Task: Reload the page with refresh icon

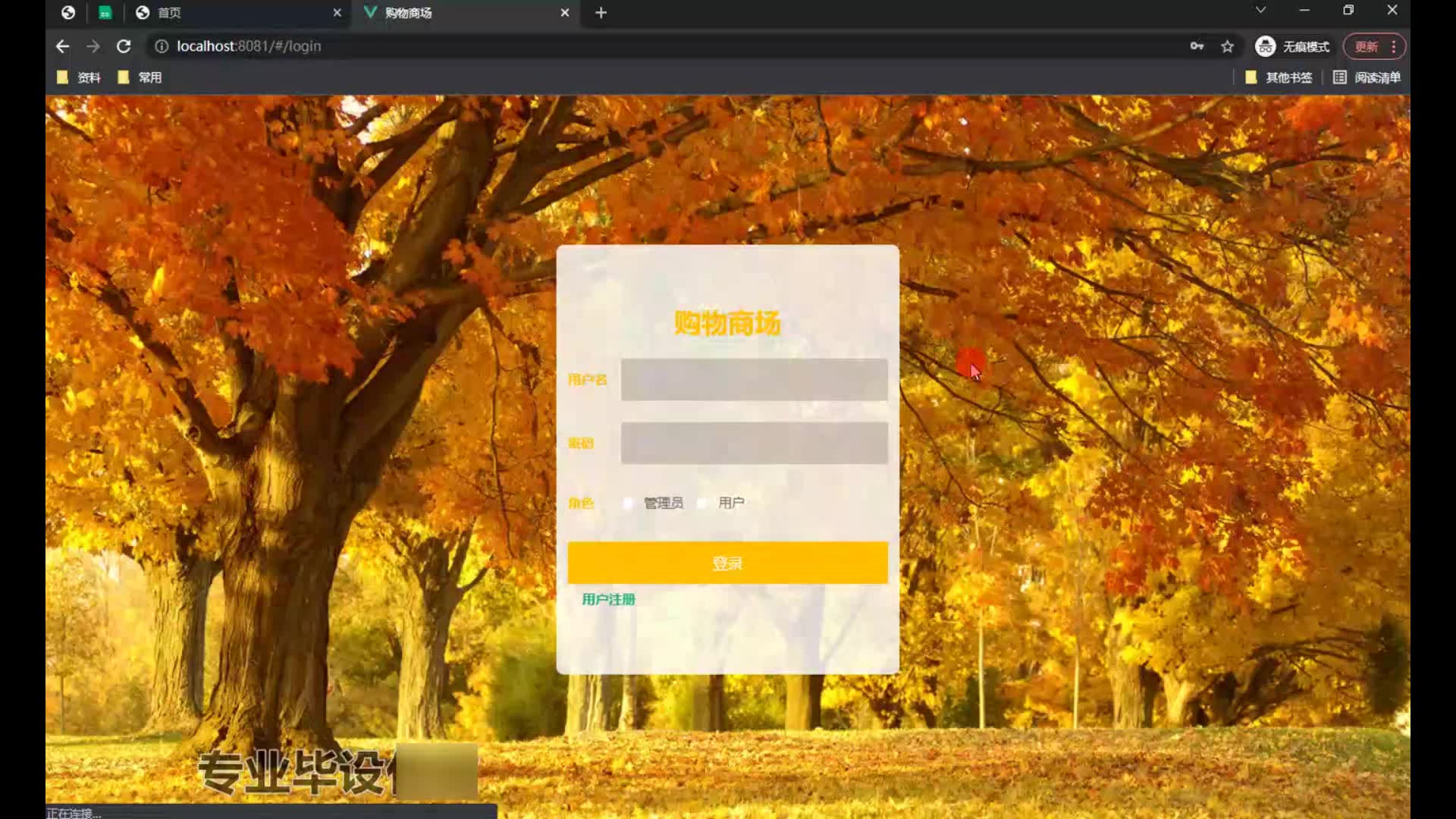Action: pos(124,46)
